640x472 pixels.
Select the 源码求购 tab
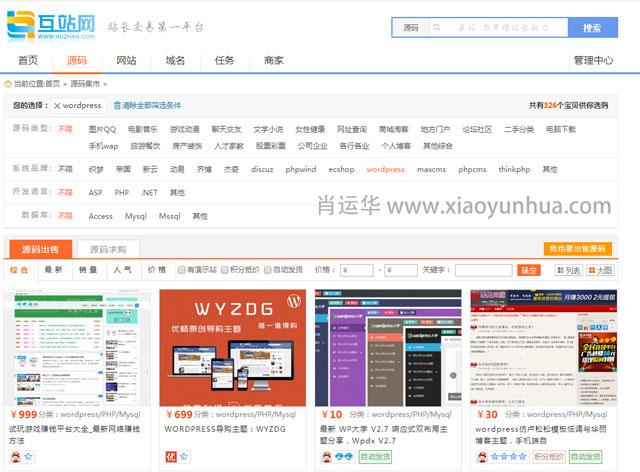(x=108, y=249)
